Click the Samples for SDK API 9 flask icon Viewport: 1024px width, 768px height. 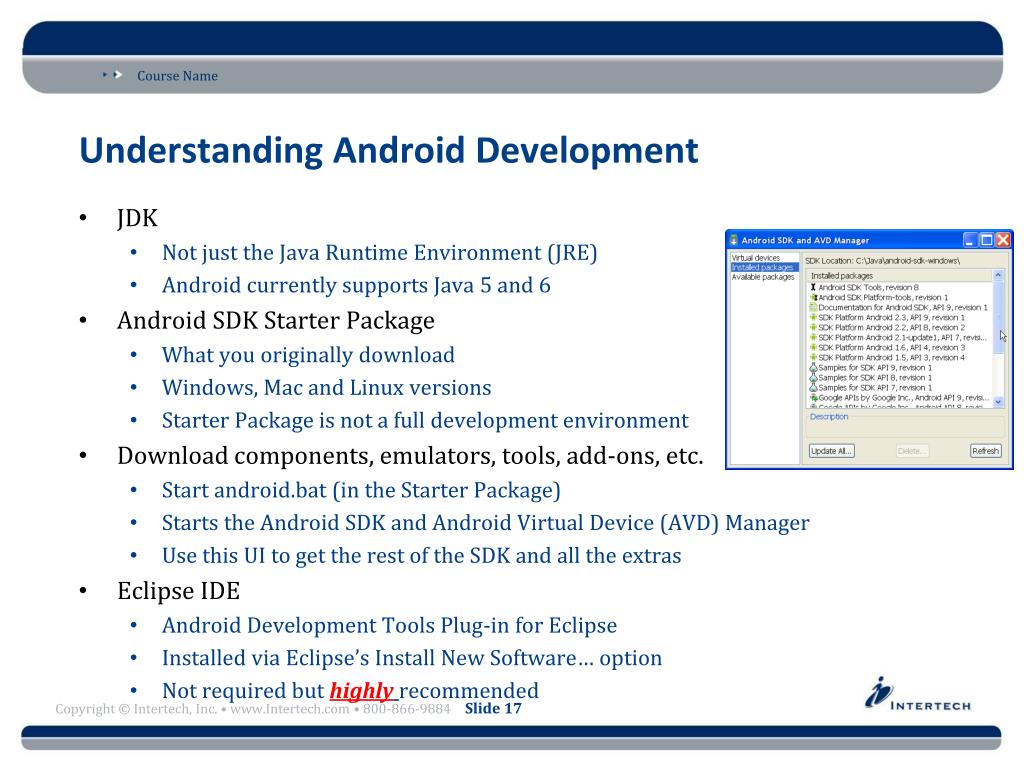pyautogui.click(x=814, y=368)
